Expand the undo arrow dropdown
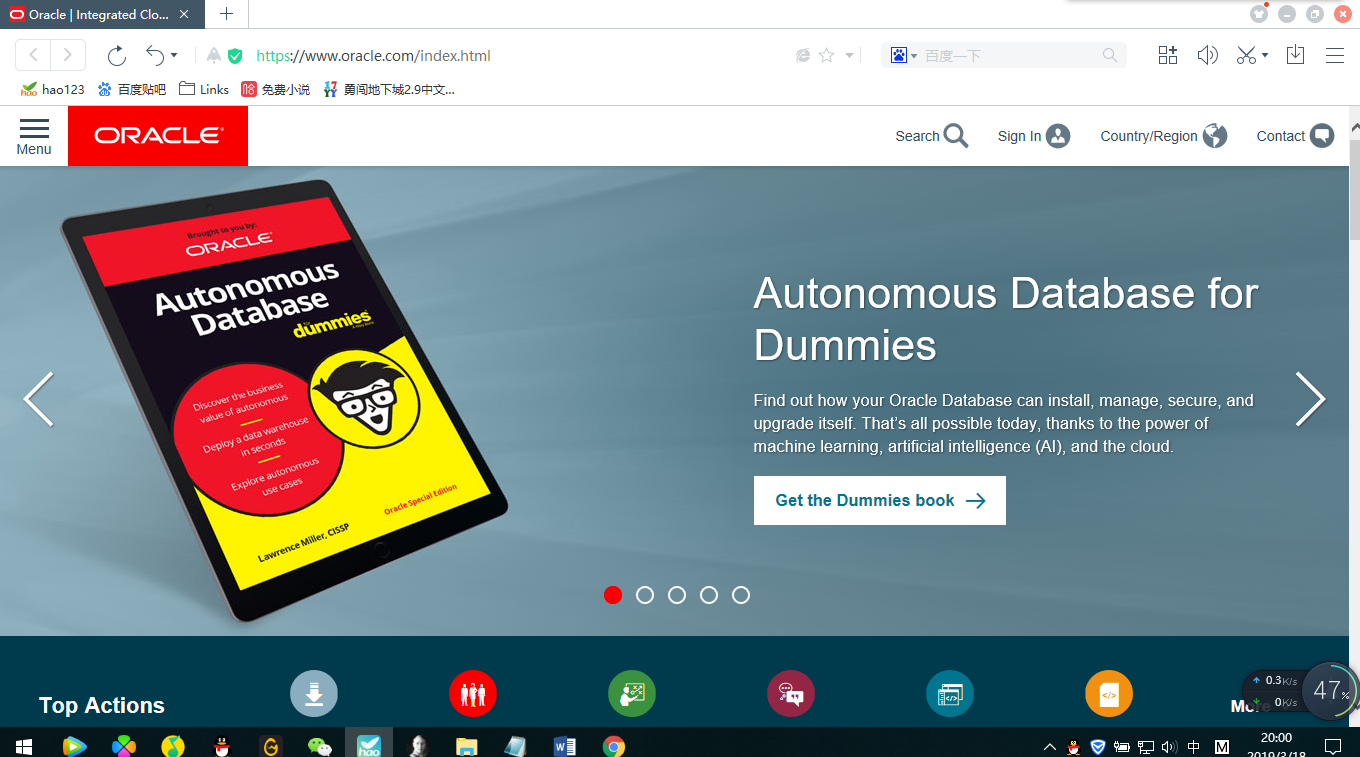This screenshot has width=1360, height=757. coord(174,56)
